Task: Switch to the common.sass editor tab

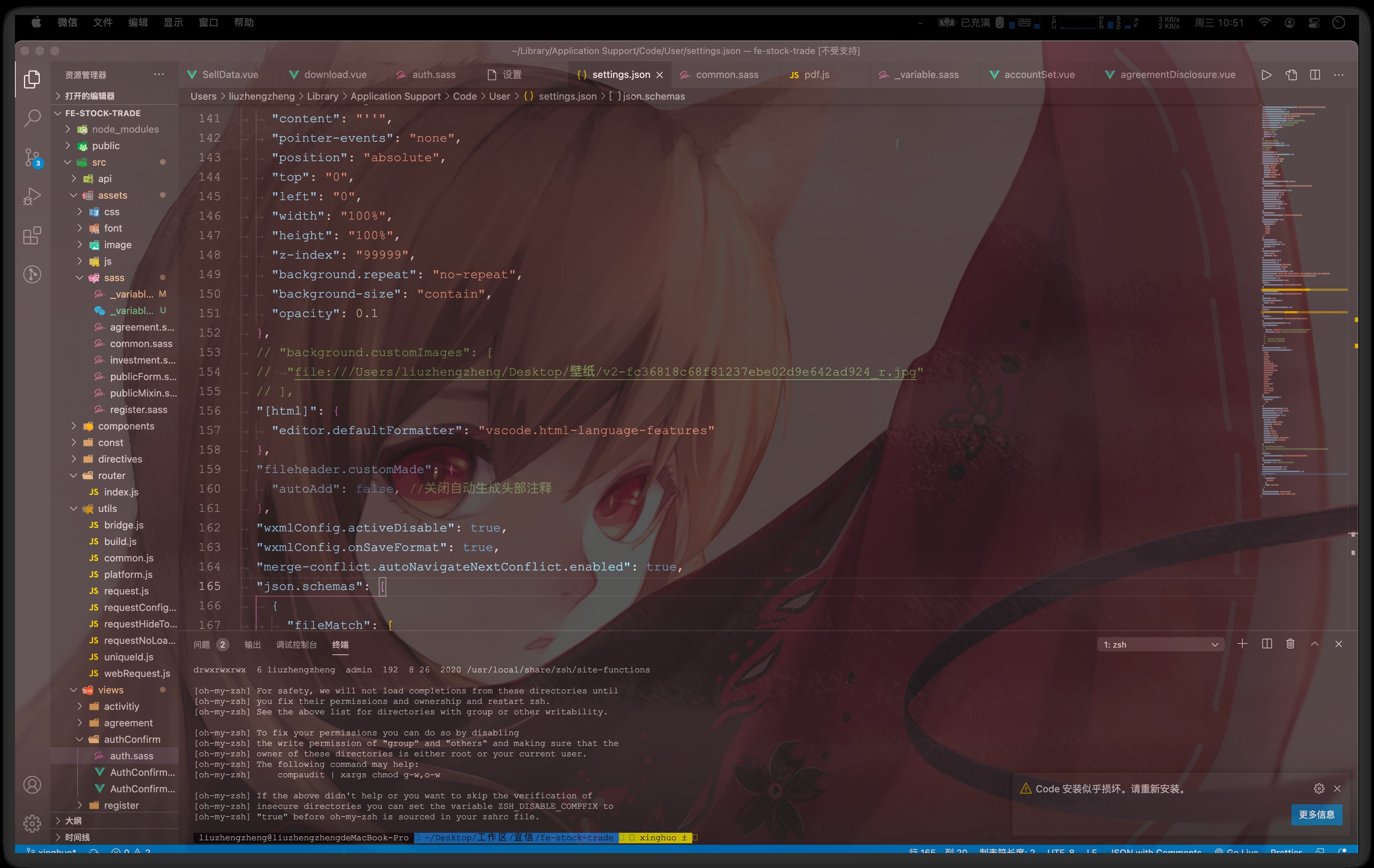Action: point(726,74)
